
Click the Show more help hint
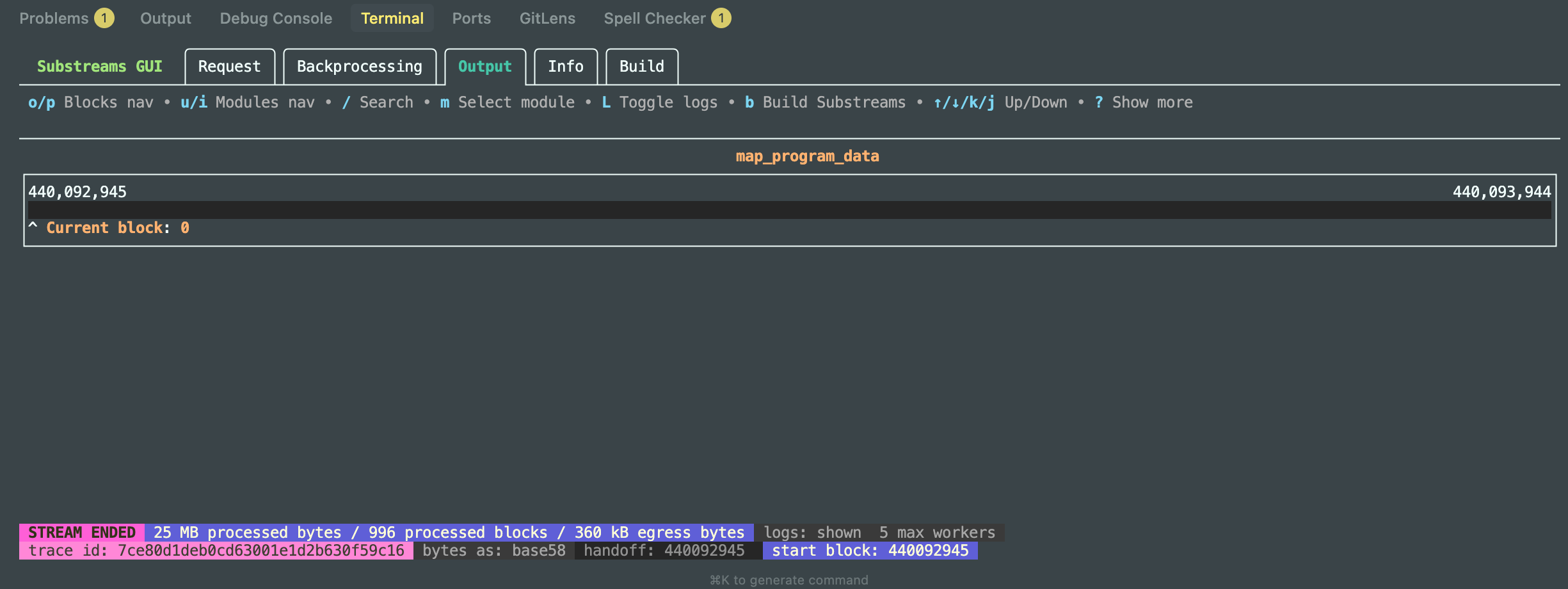(1144, 102)
